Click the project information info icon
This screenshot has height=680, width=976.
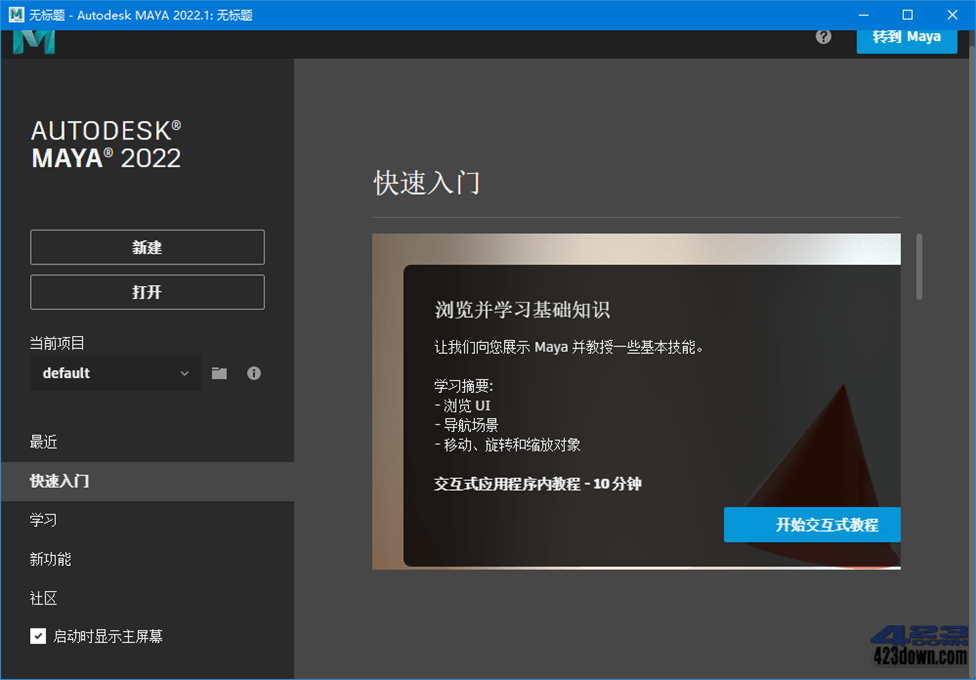(253, 373)
